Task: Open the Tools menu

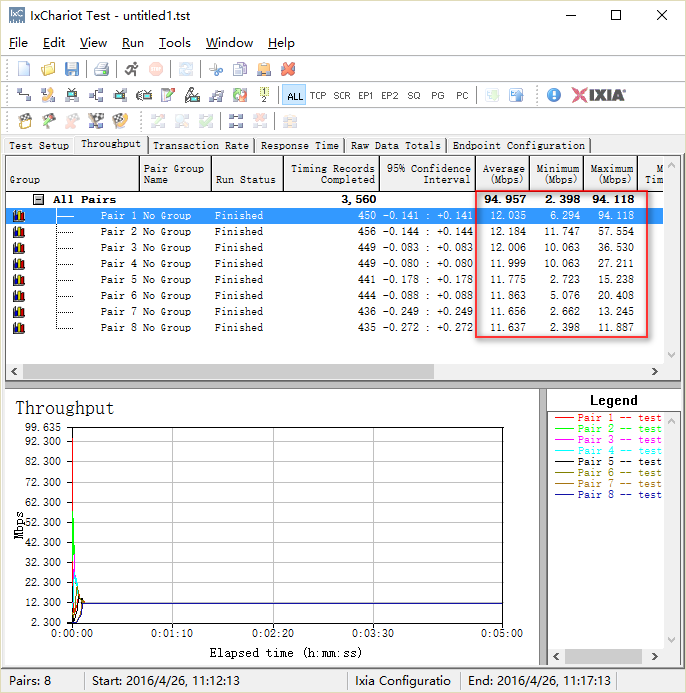Action: (175, 43)
